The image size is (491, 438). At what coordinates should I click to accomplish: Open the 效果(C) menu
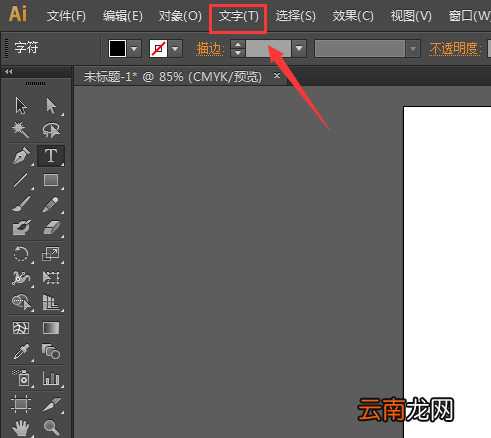click(353, 16)
